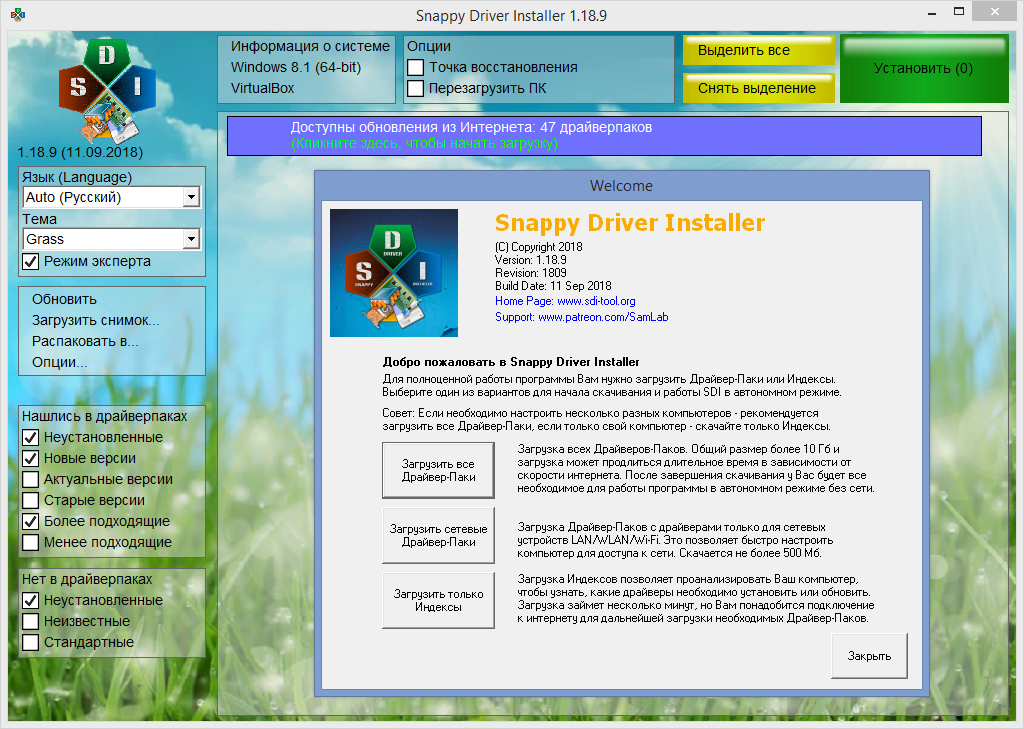Click the green Установить (0) button
This screenshot has height=729, width=1024.
click(x=924, y=69)
